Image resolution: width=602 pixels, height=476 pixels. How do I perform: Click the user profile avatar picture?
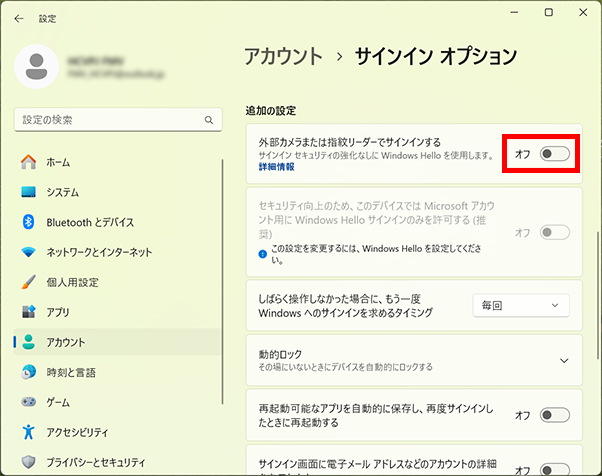pos(39,66)
